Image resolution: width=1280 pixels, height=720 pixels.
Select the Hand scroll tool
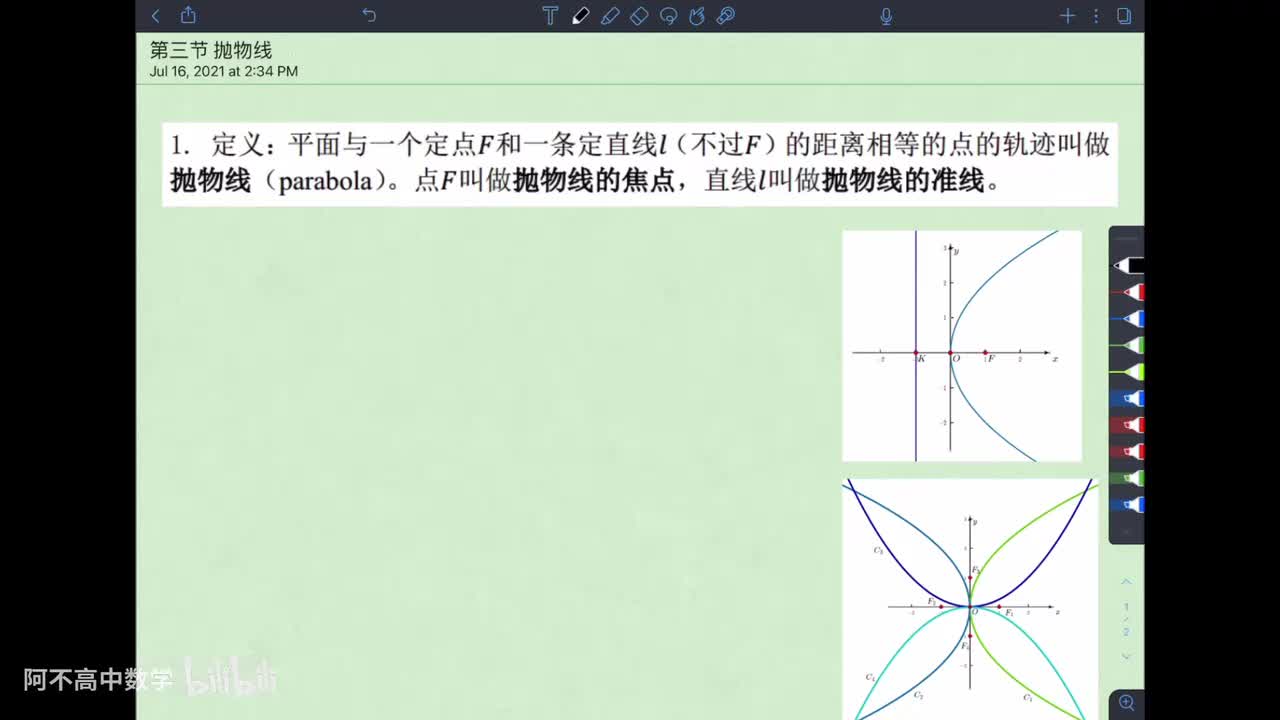click(697, 15)
